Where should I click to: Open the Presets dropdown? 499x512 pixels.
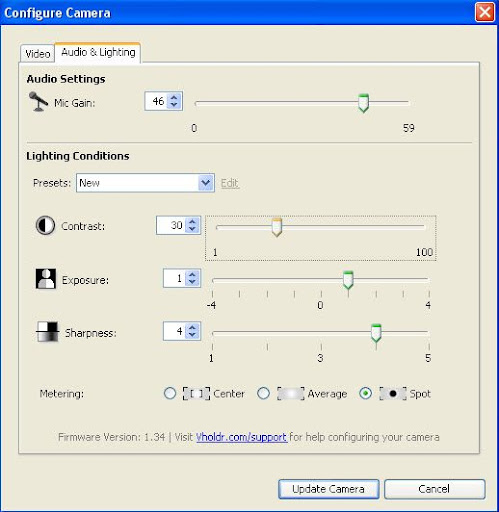pyautogui.click(x=206, y=183)
